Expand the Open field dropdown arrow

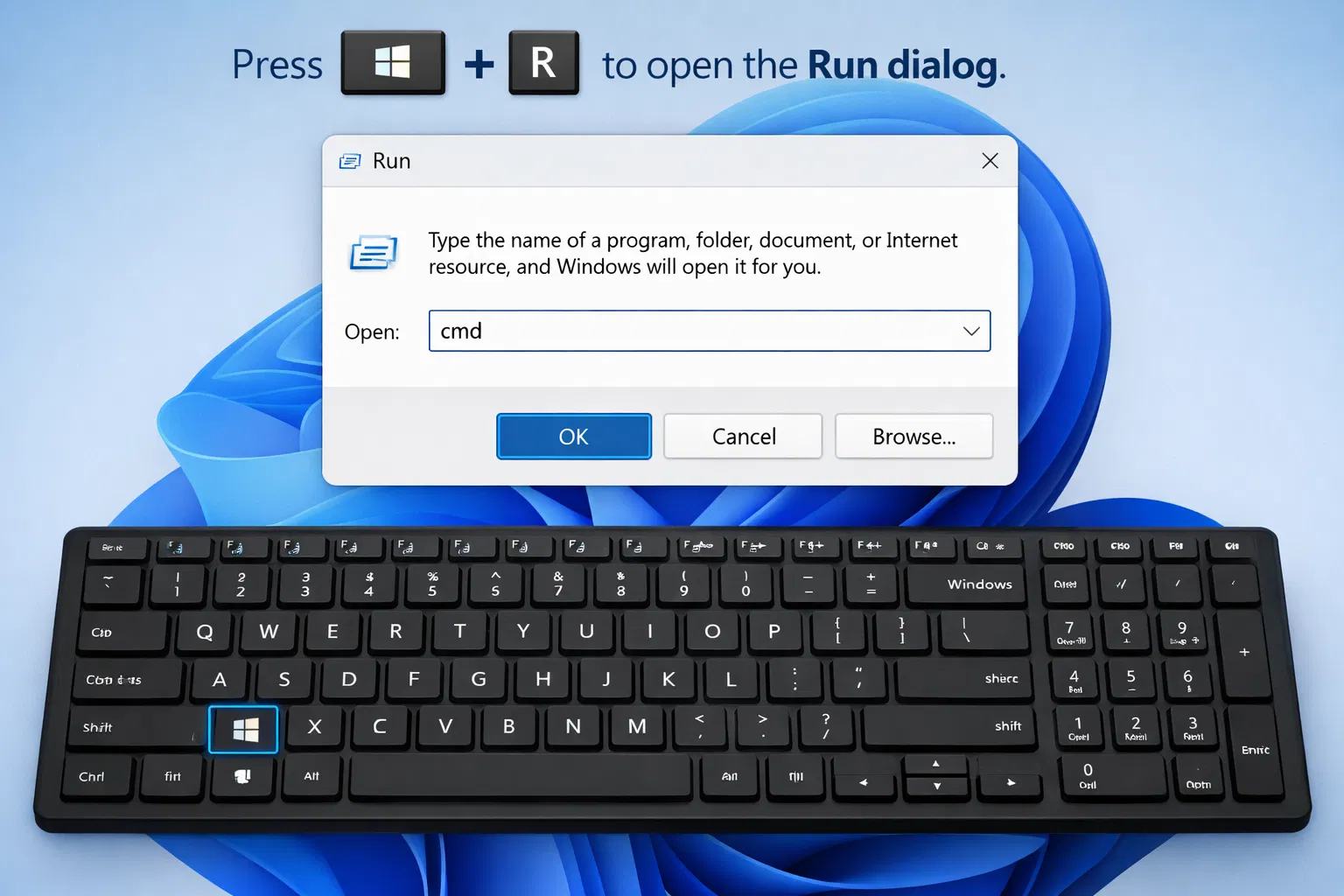tap(971, 331)
